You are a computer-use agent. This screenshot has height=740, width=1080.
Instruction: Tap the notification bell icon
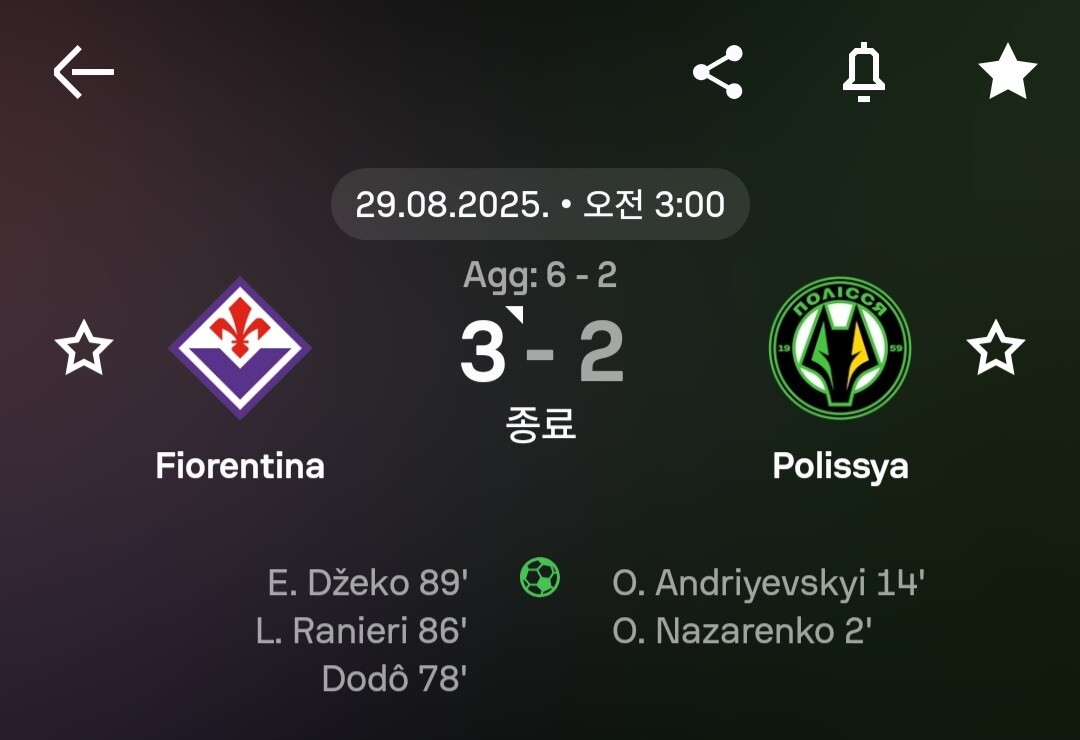[862, 72]
